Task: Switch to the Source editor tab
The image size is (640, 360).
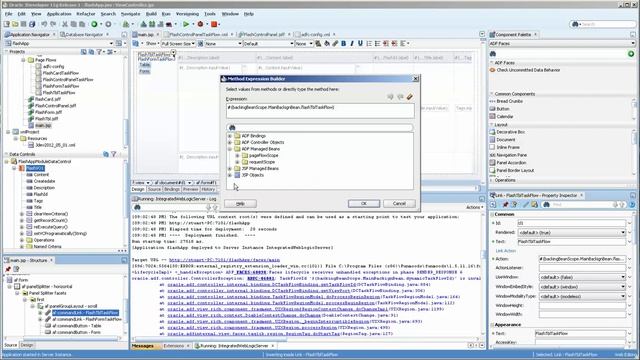Action: click(x=154, y=189)
